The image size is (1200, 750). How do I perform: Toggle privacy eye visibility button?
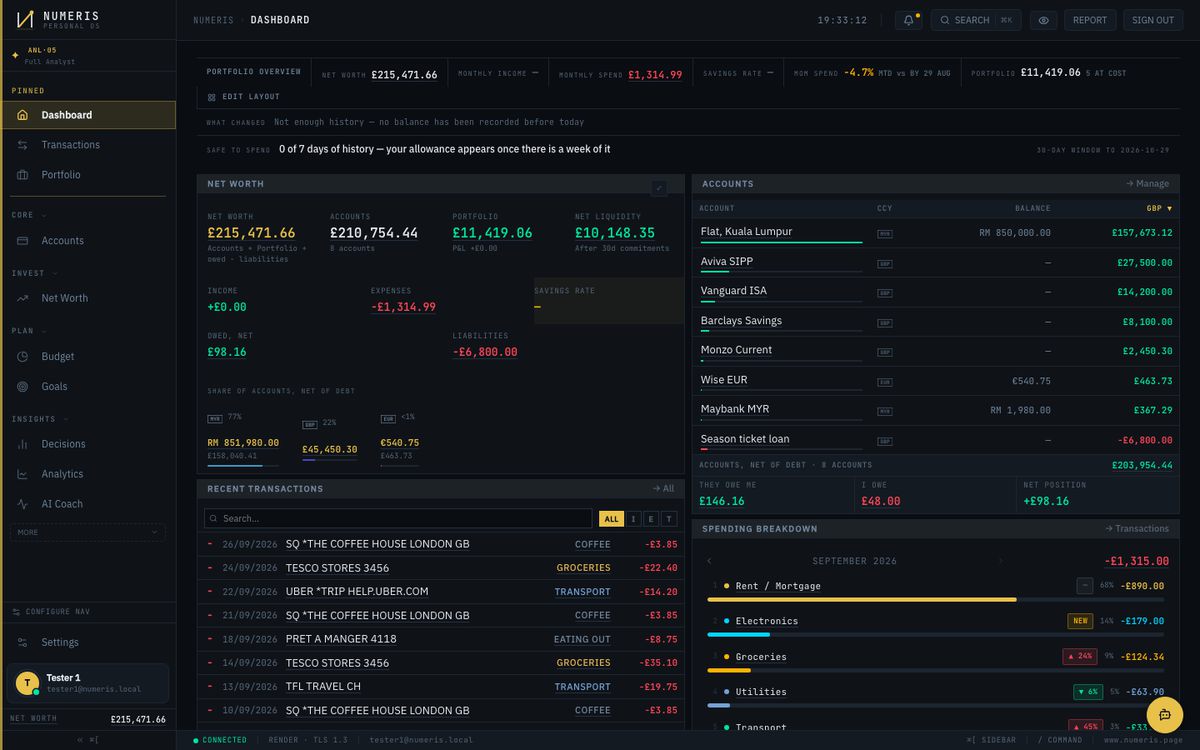pyautogui.click(x=1044, y=20)
